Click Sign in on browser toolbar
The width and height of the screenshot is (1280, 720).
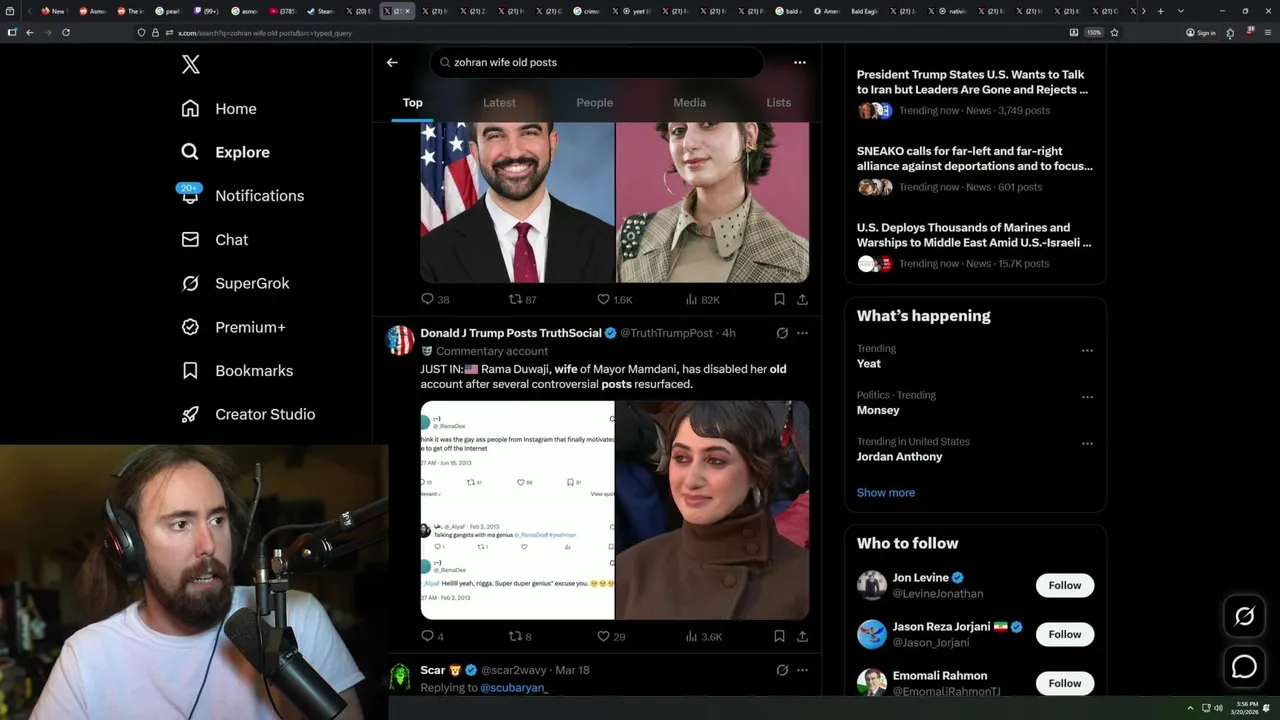[x=1201, y=32]
